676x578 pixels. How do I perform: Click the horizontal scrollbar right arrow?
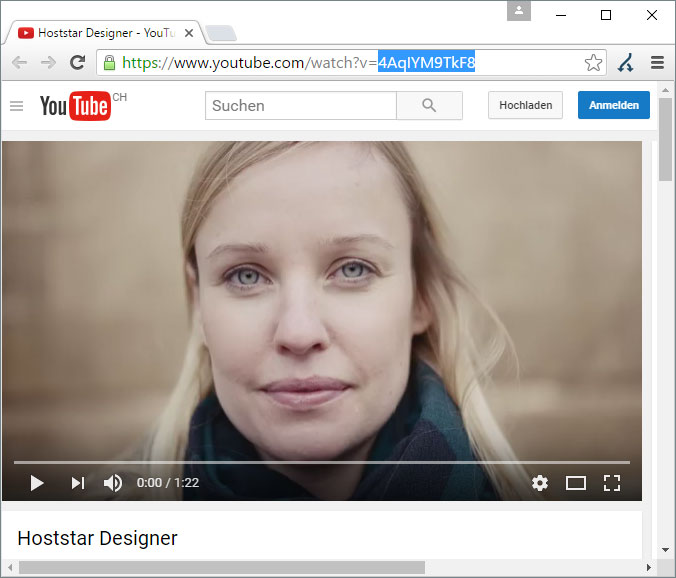[x=649, y=568]
